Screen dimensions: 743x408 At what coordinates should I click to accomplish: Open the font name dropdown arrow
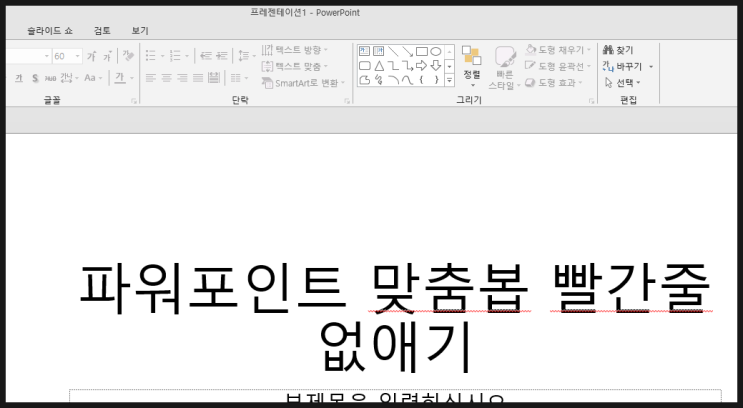pyautogui.click(x=46, y=56)
